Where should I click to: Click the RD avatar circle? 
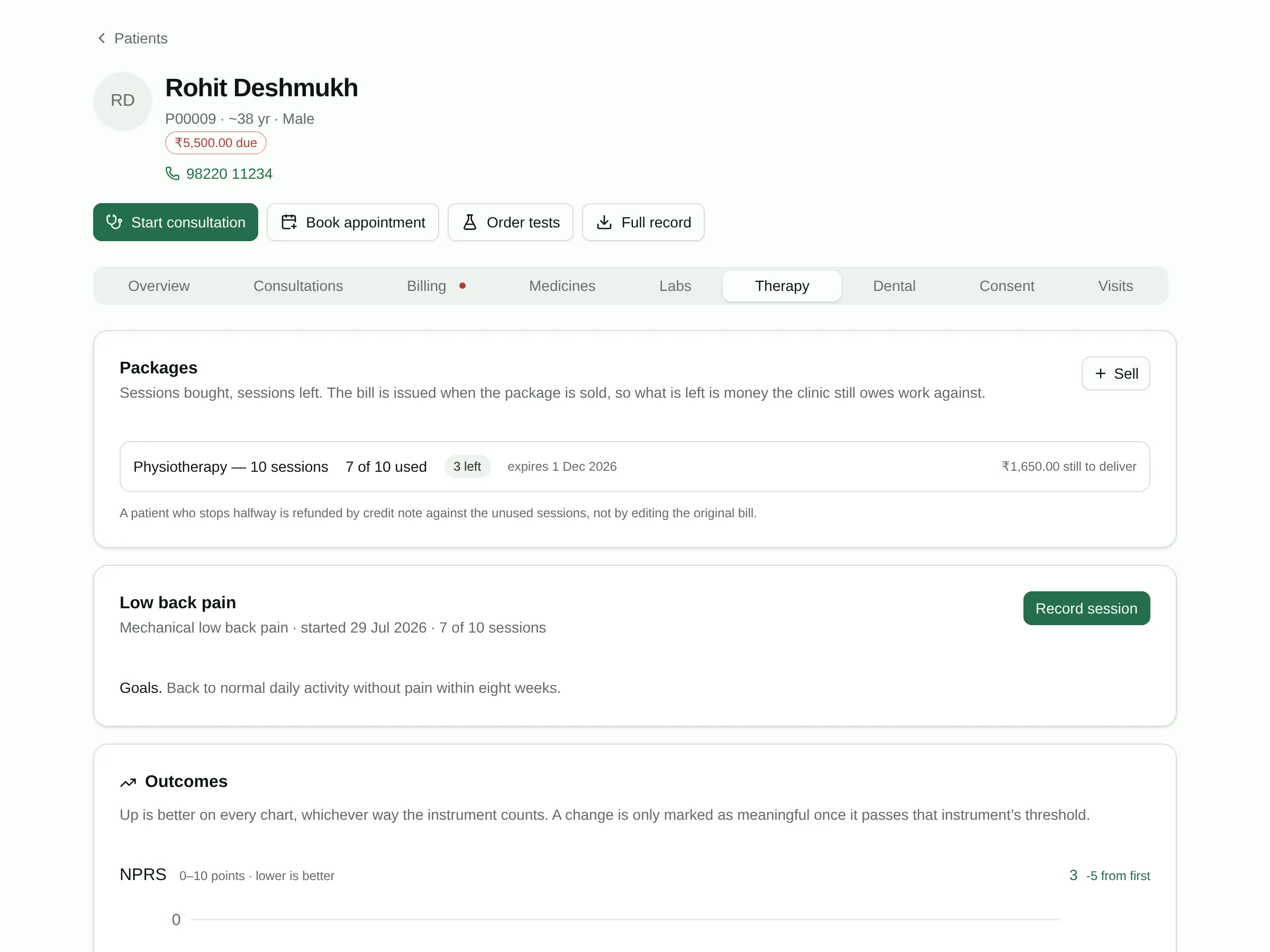[x=122, y=101]
